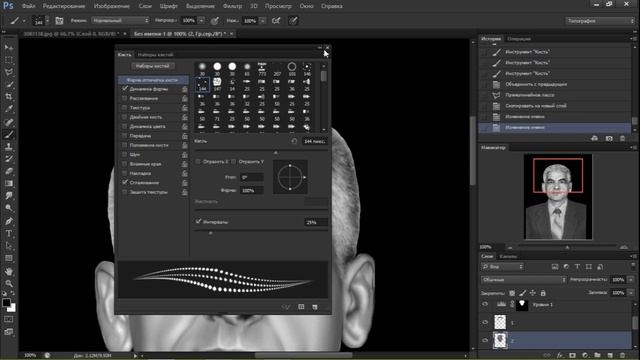Open the Фильтр menu
Viewport: 640px width, 360px height.
pos(232,6)
